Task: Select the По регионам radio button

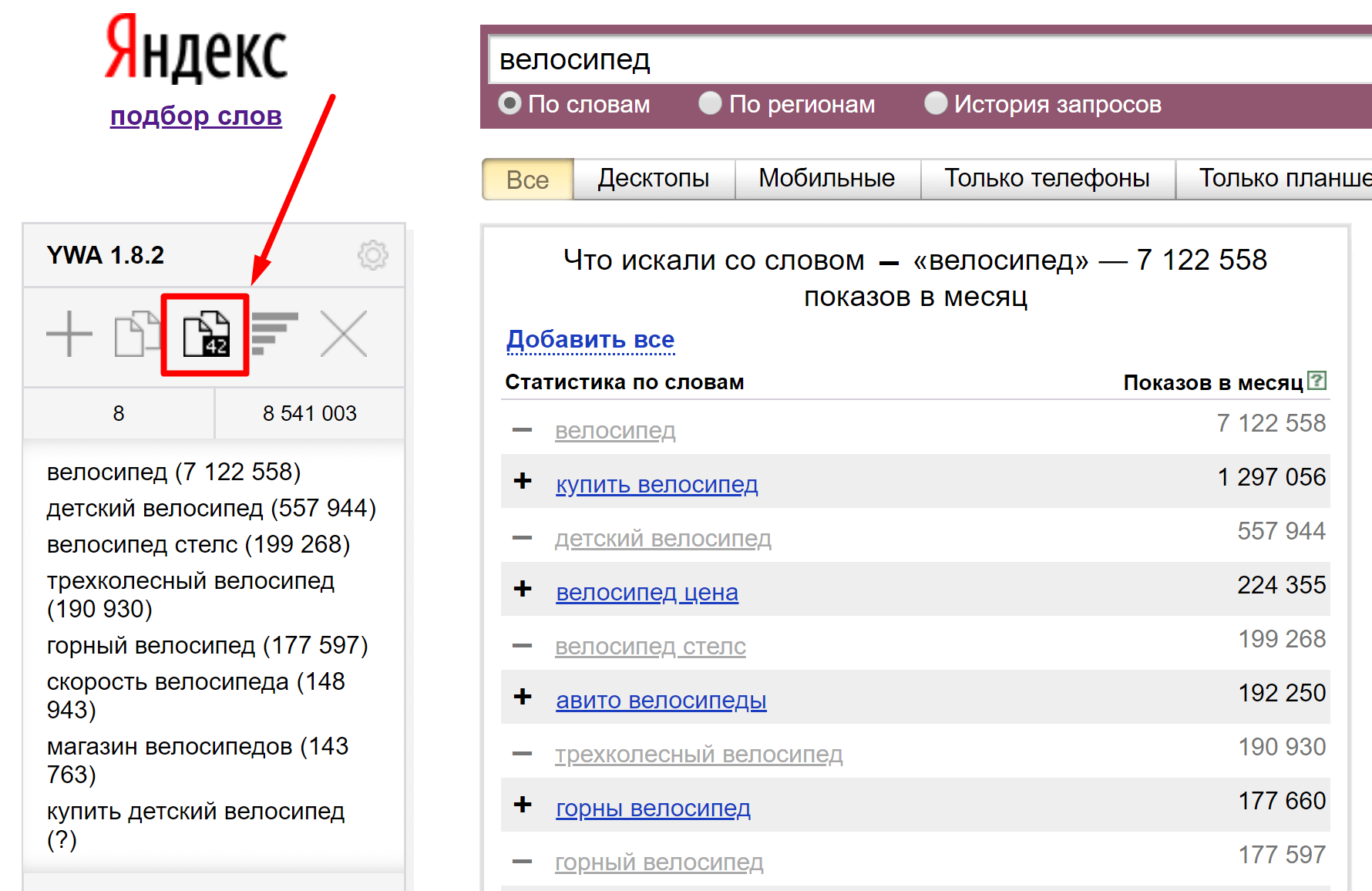Action: (710, 103)
